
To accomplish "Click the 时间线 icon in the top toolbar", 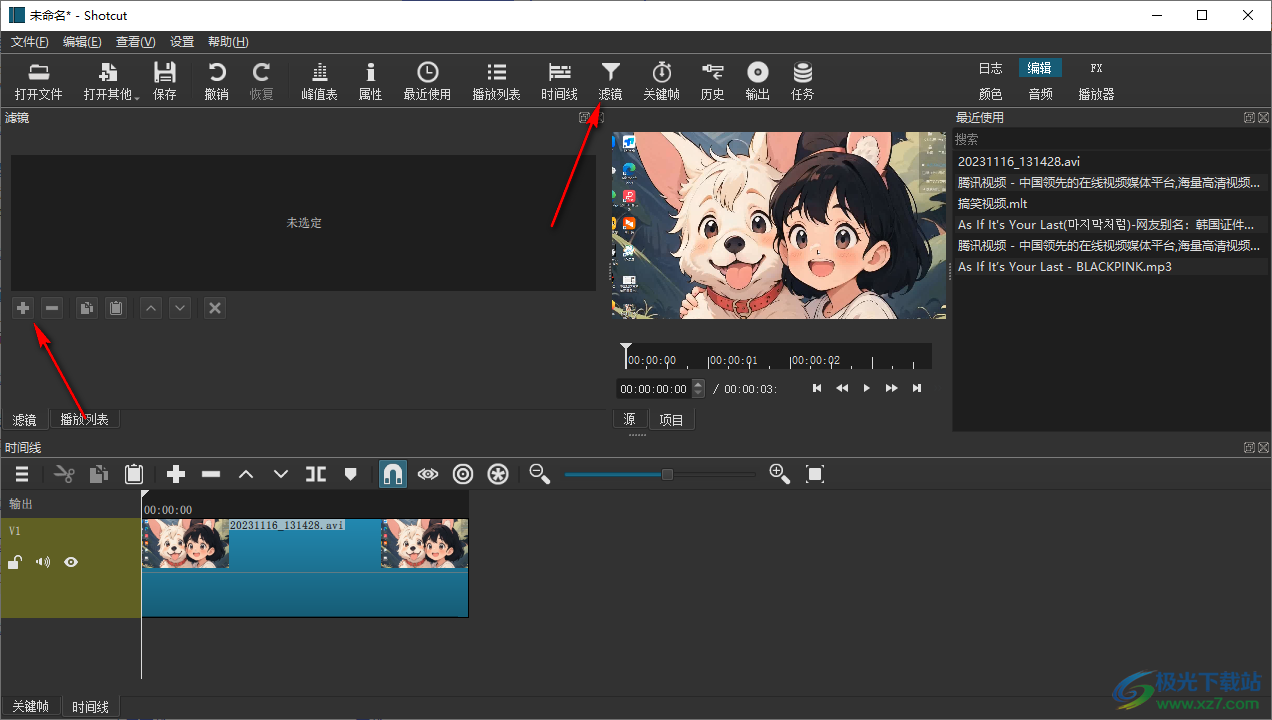I will coord(559,81).
